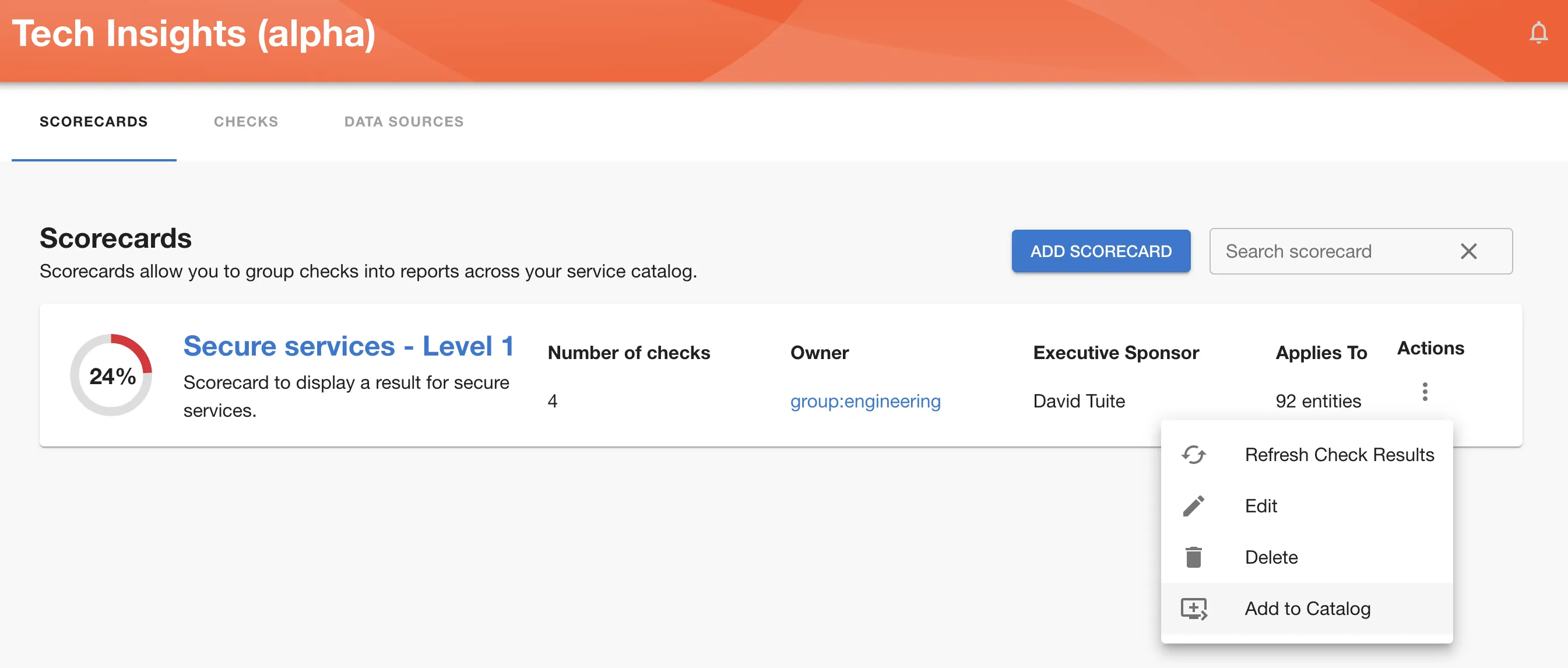Click the refresh icon beside Refresh Check Results
The image size is (1568, 668).
point(1194,455)
